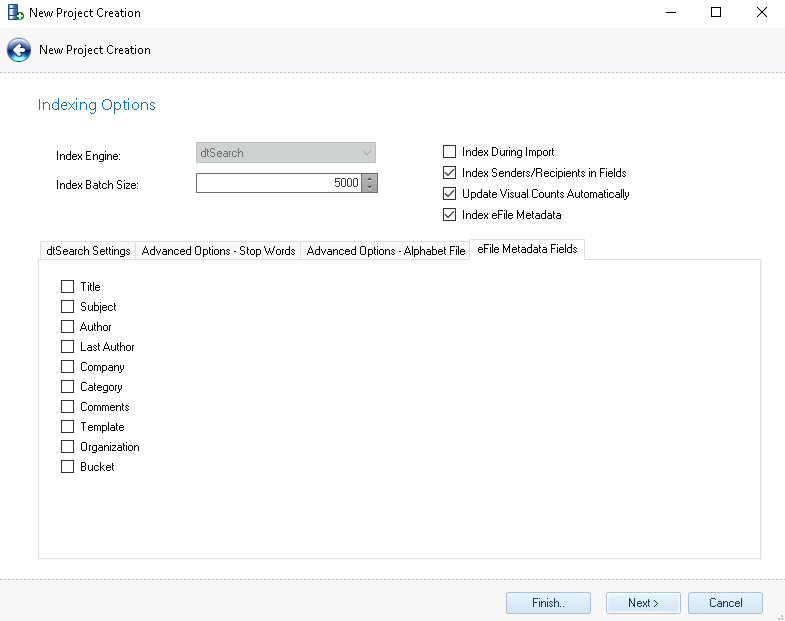785x621 pixels.
Task: Increase Index Batch Size with up arrow
Action: (x=370, y=179)
